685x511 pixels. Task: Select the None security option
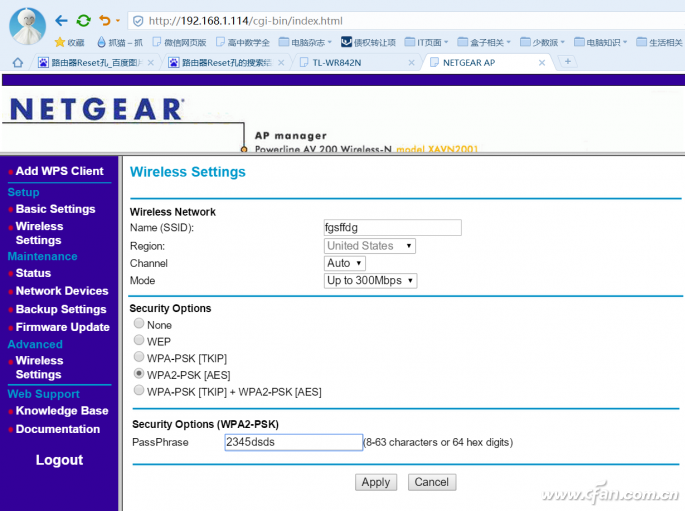(139, 323)
